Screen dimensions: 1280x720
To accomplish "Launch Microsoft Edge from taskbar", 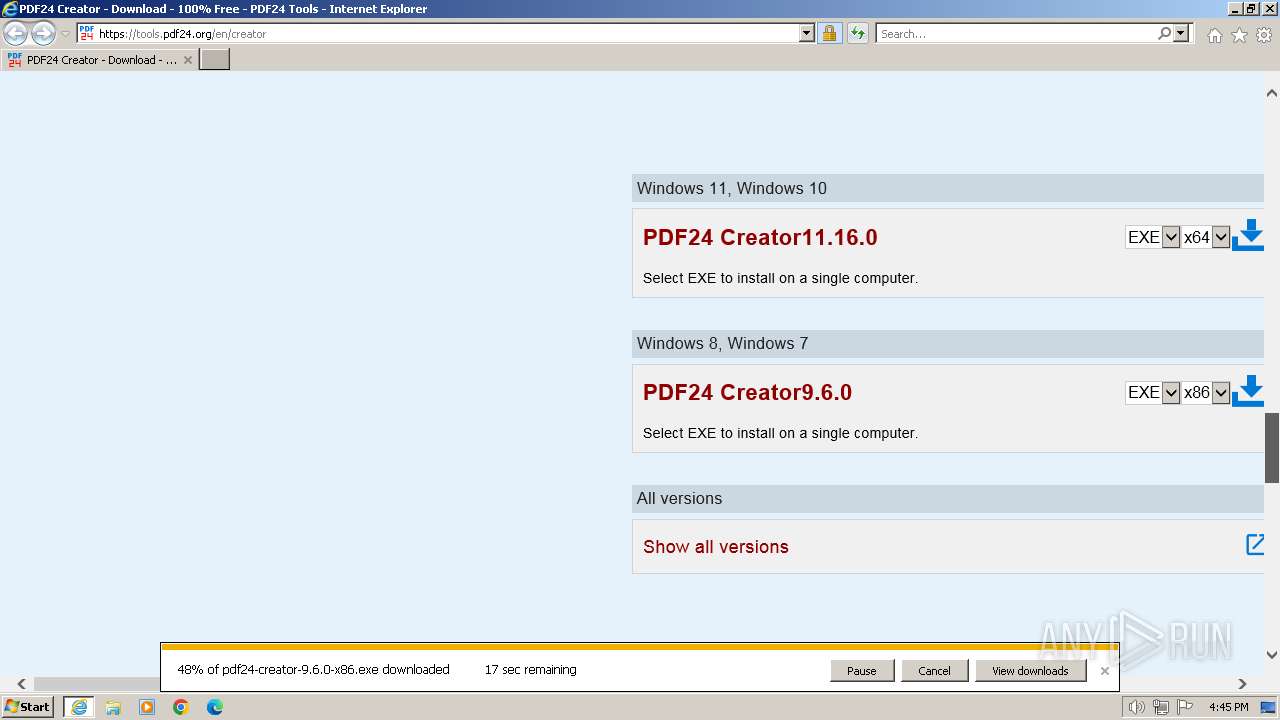I will tap(215, 707).
